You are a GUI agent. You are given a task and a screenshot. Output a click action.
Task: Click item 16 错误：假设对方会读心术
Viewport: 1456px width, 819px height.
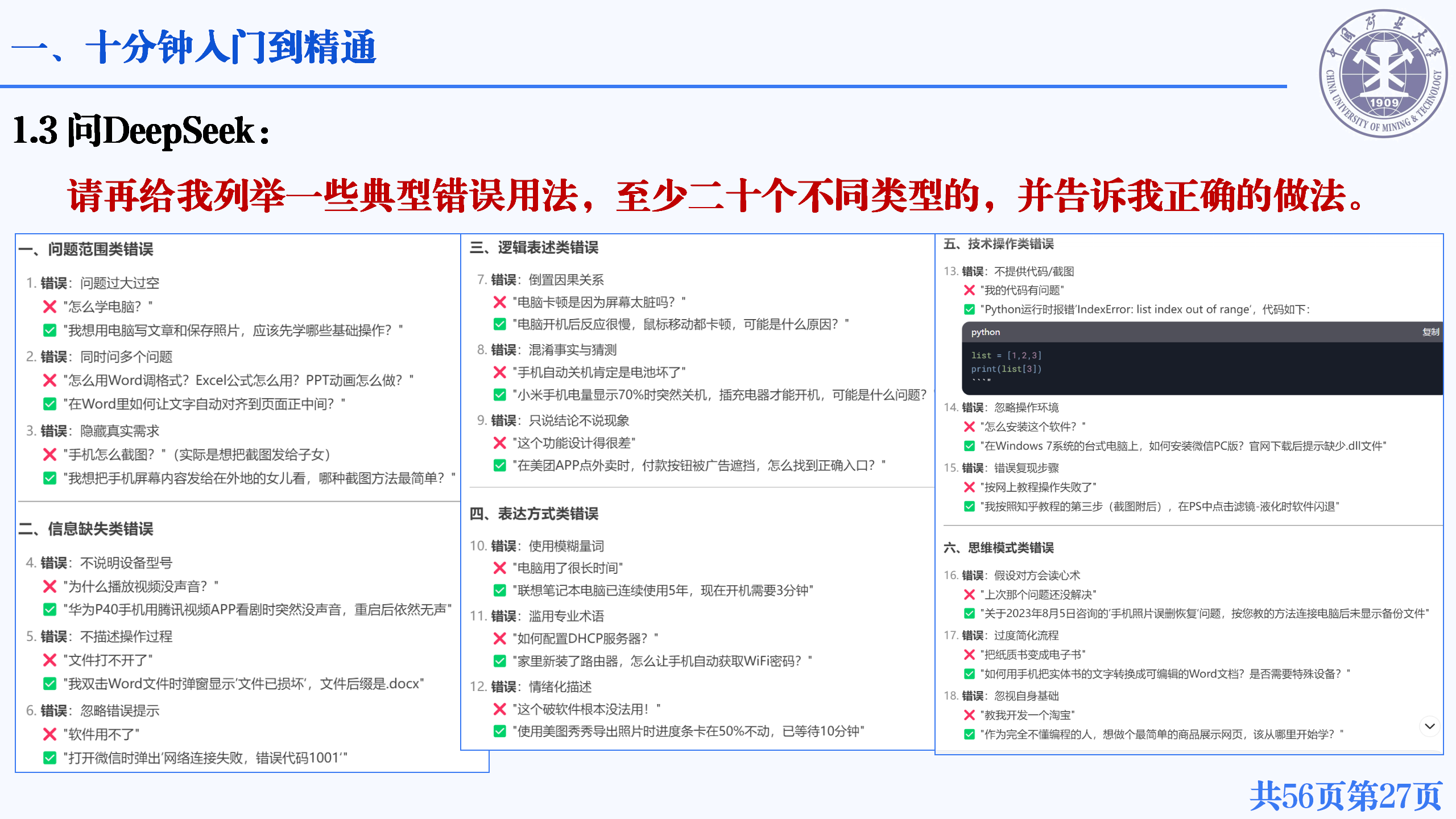1012,575
